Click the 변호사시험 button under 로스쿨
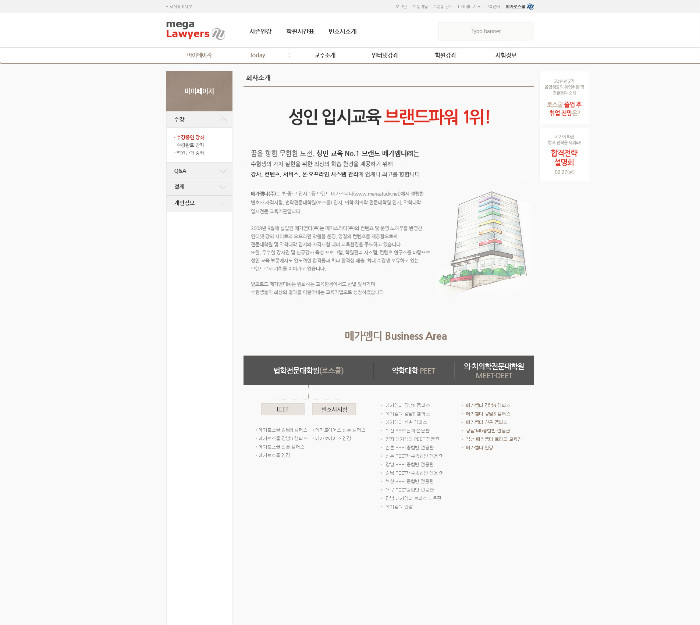Viewport: 700px width, 625px height. click(334, 409)
